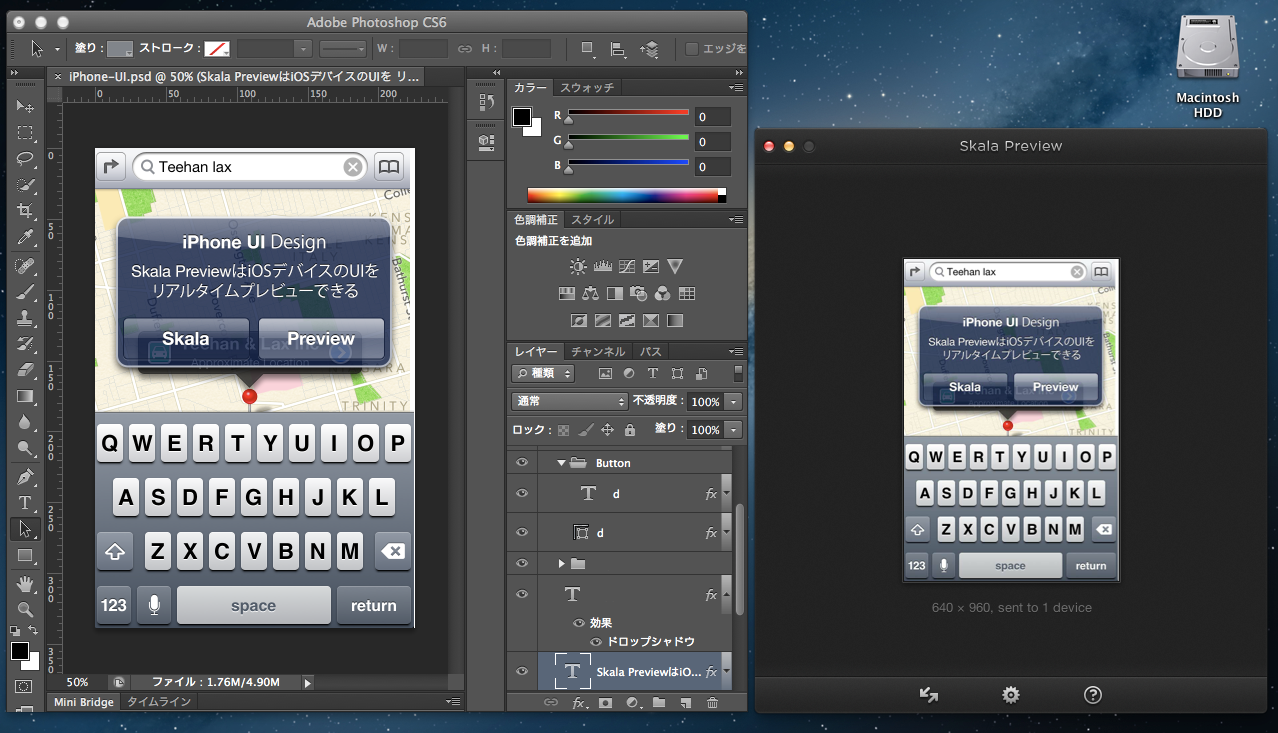Click the ストローク stroke color box

[217, 48]
